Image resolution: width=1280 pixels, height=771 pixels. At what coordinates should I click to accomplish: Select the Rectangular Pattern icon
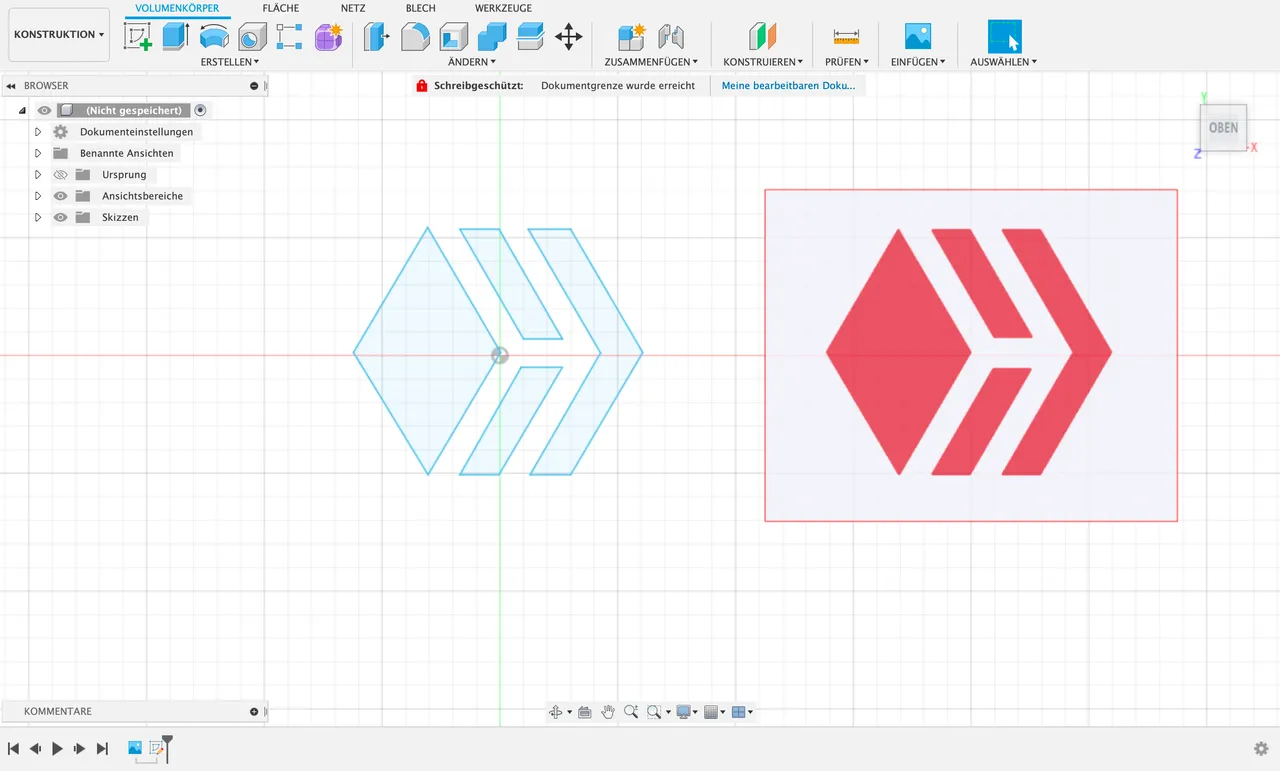coord(290,37)
